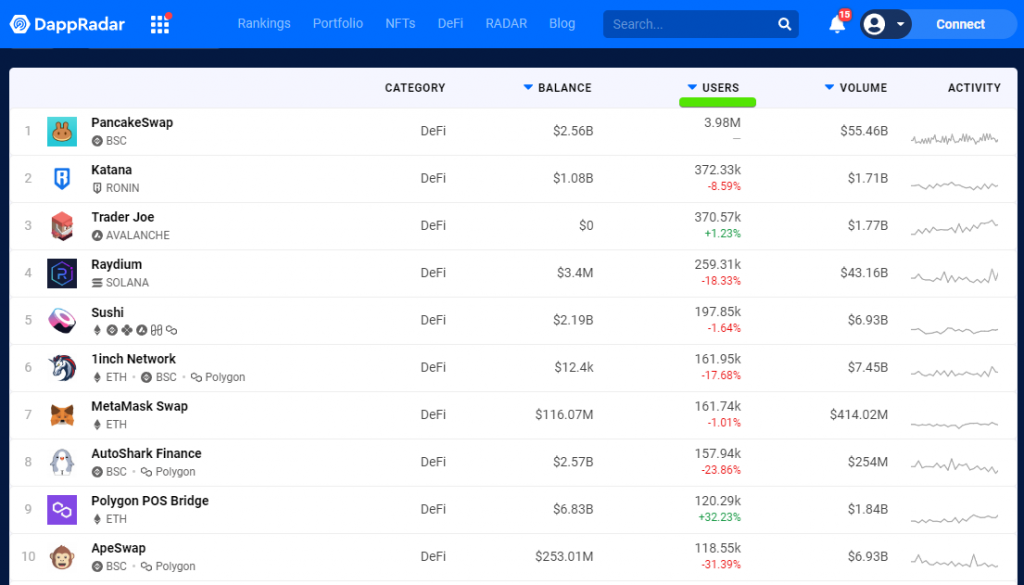Open the Polygon POS Bridge dapp page
The width and height of the screenshot is (1024, 585).
tap(150, 501)
